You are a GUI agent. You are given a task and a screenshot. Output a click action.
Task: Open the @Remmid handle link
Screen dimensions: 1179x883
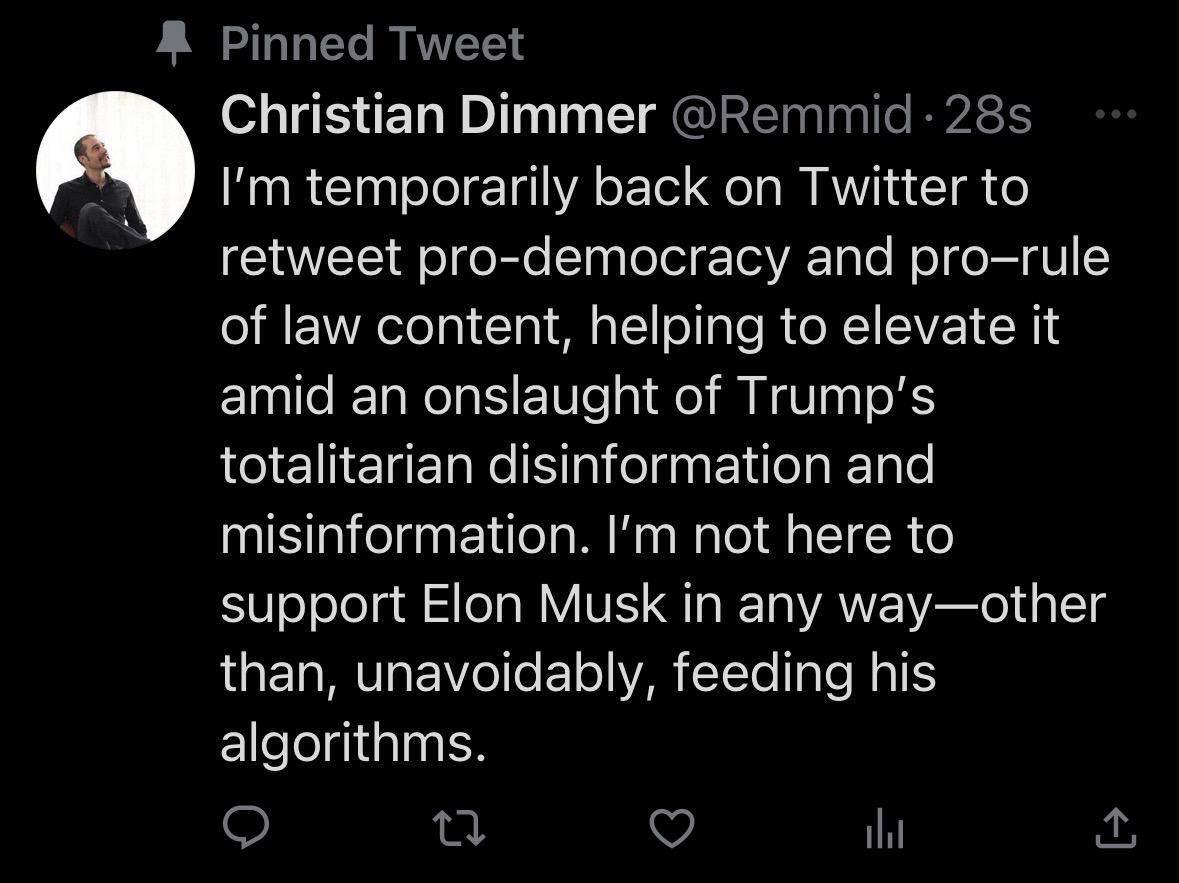coord(791,117)
